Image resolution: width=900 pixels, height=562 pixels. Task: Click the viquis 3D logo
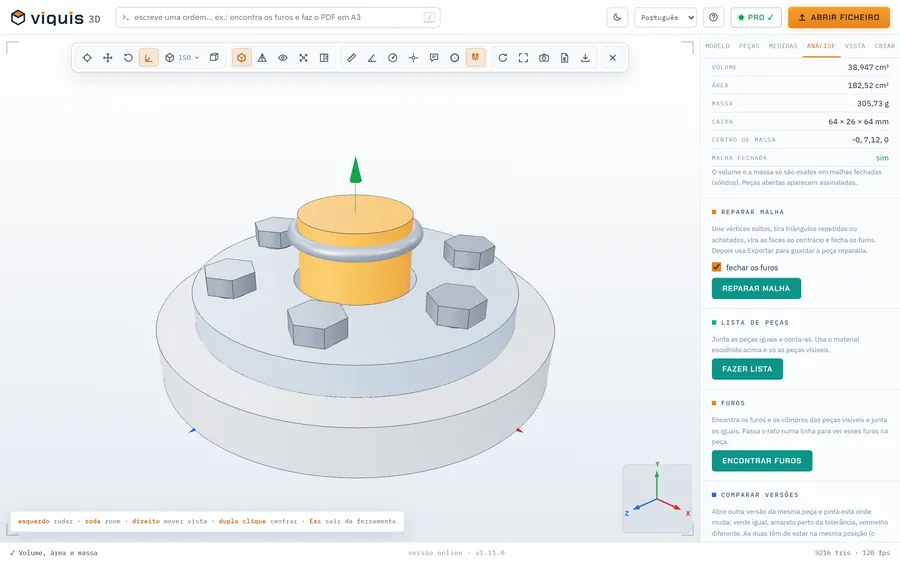click(x=56, y=17)
